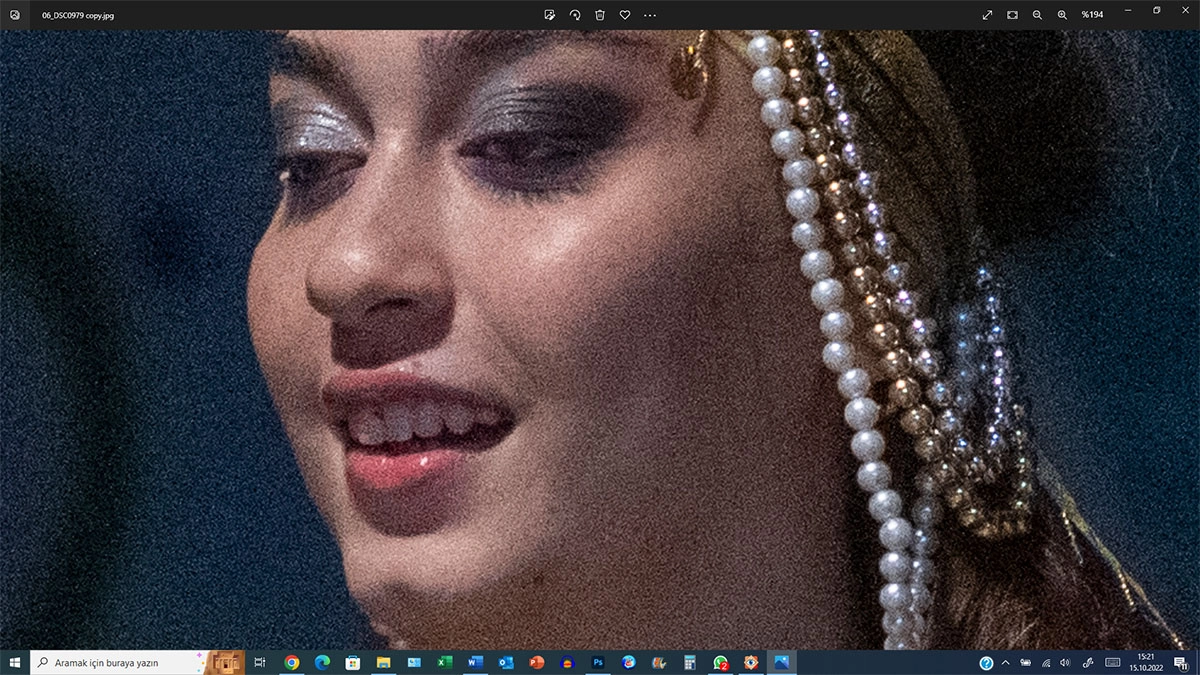Open Excel from the taskbar
The height and width of the screenshot is (675, 1200).
click(x=445, y=662)
